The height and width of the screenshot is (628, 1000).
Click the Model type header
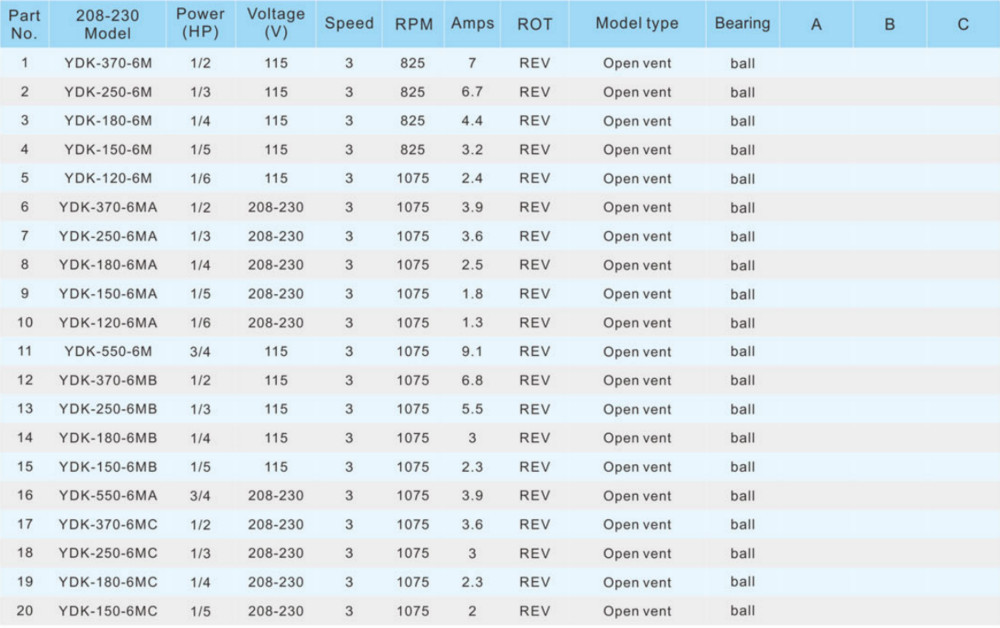click(x=636, y=24)
